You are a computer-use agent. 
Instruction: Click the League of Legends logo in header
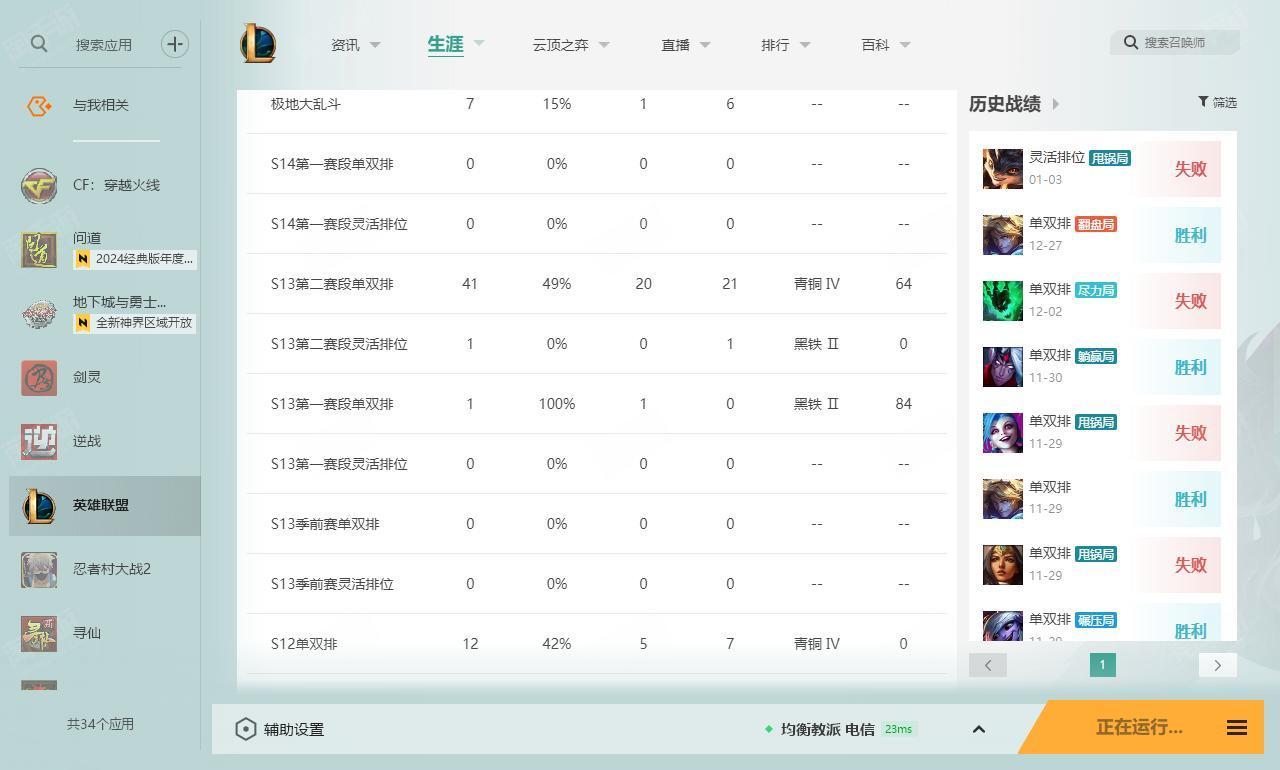(258, 44)
